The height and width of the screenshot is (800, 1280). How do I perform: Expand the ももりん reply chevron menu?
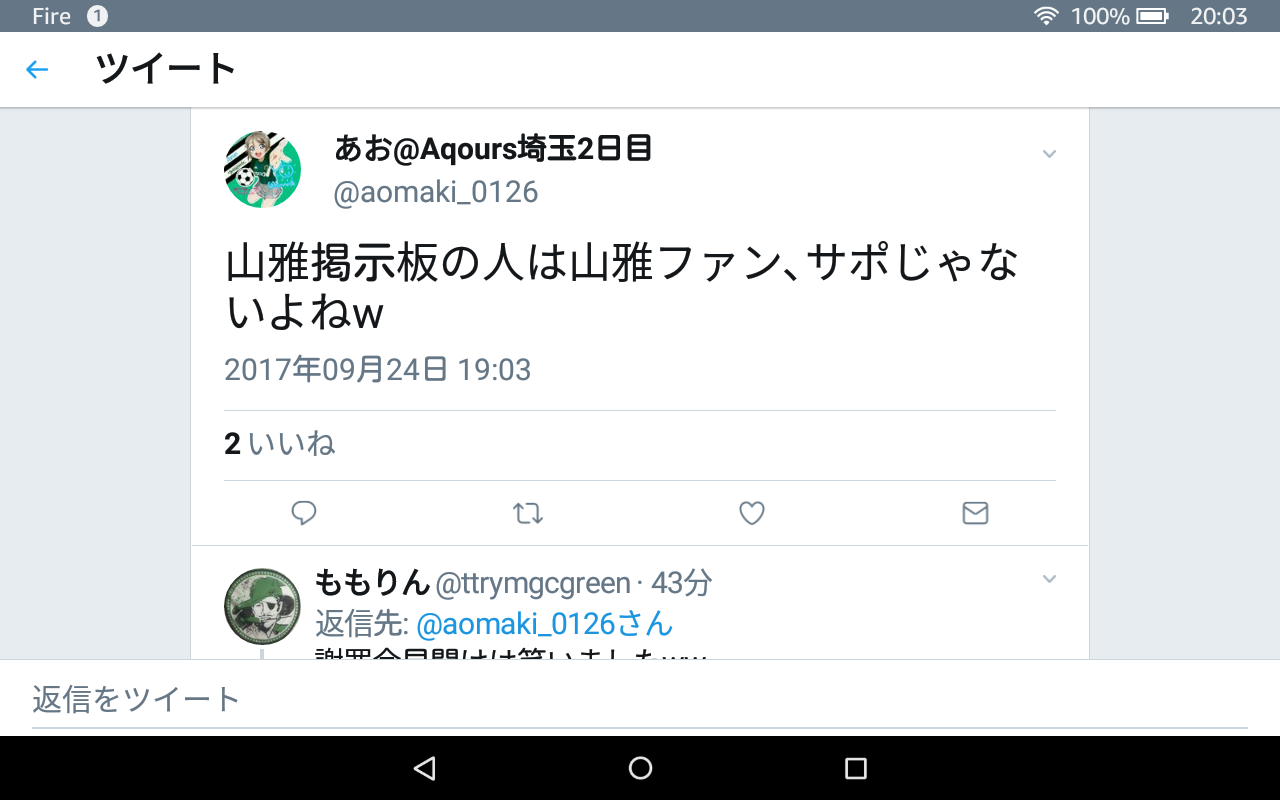pos(1049,579)
